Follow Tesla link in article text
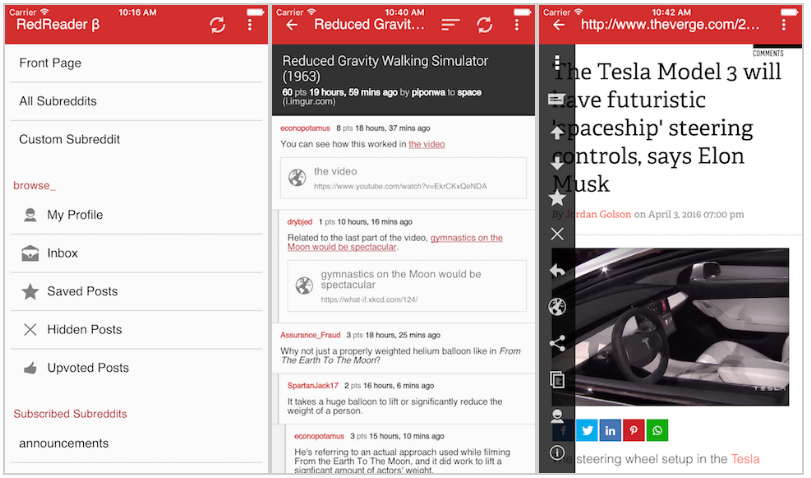Viewport: 811px width, 478px height. 745,459
